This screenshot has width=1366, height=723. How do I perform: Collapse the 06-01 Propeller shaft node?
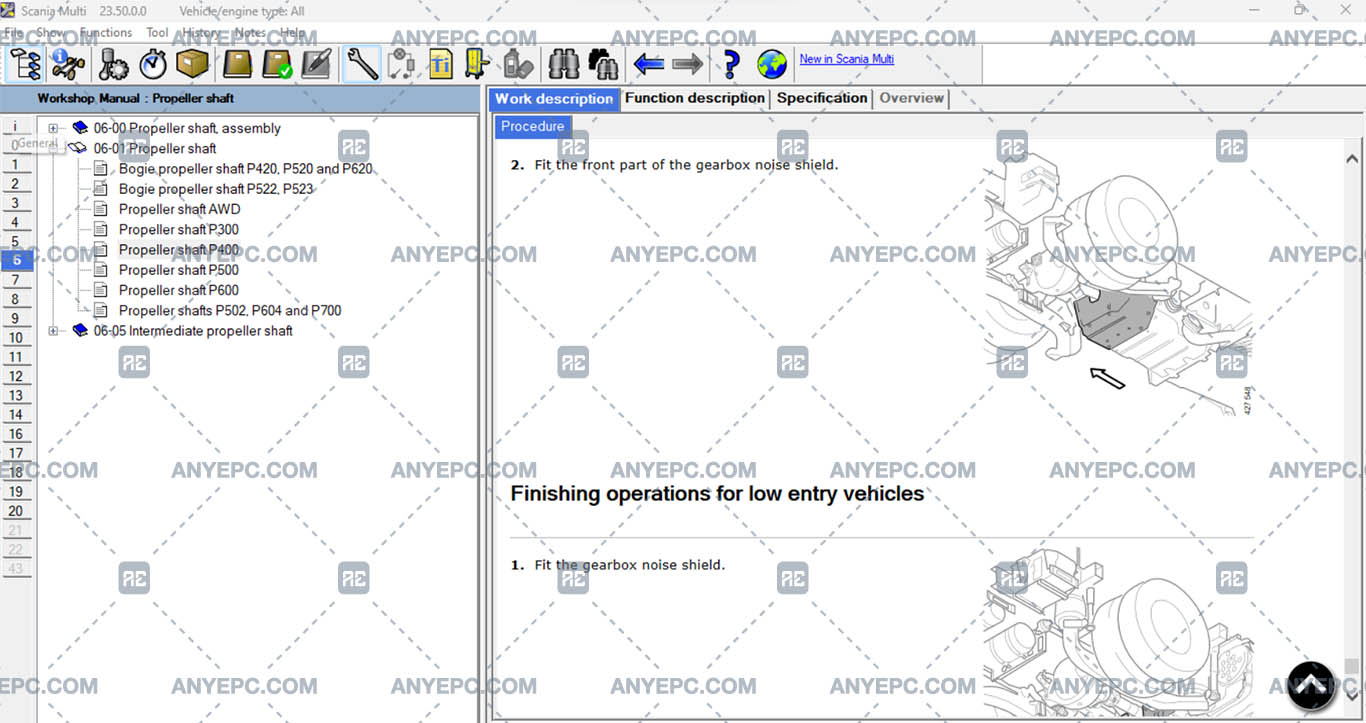53,148
